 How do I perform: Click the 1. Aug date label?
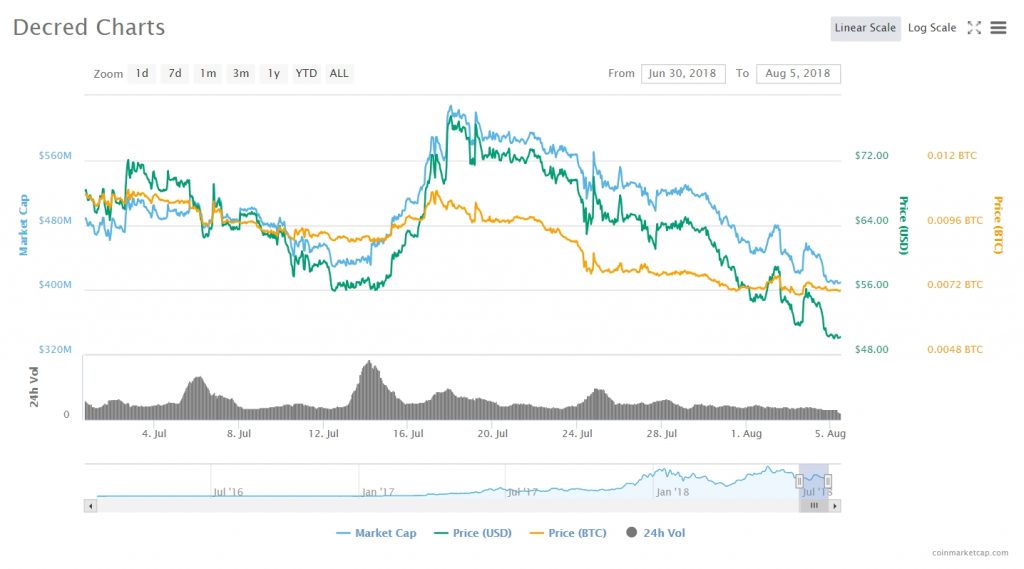[746, 433]
